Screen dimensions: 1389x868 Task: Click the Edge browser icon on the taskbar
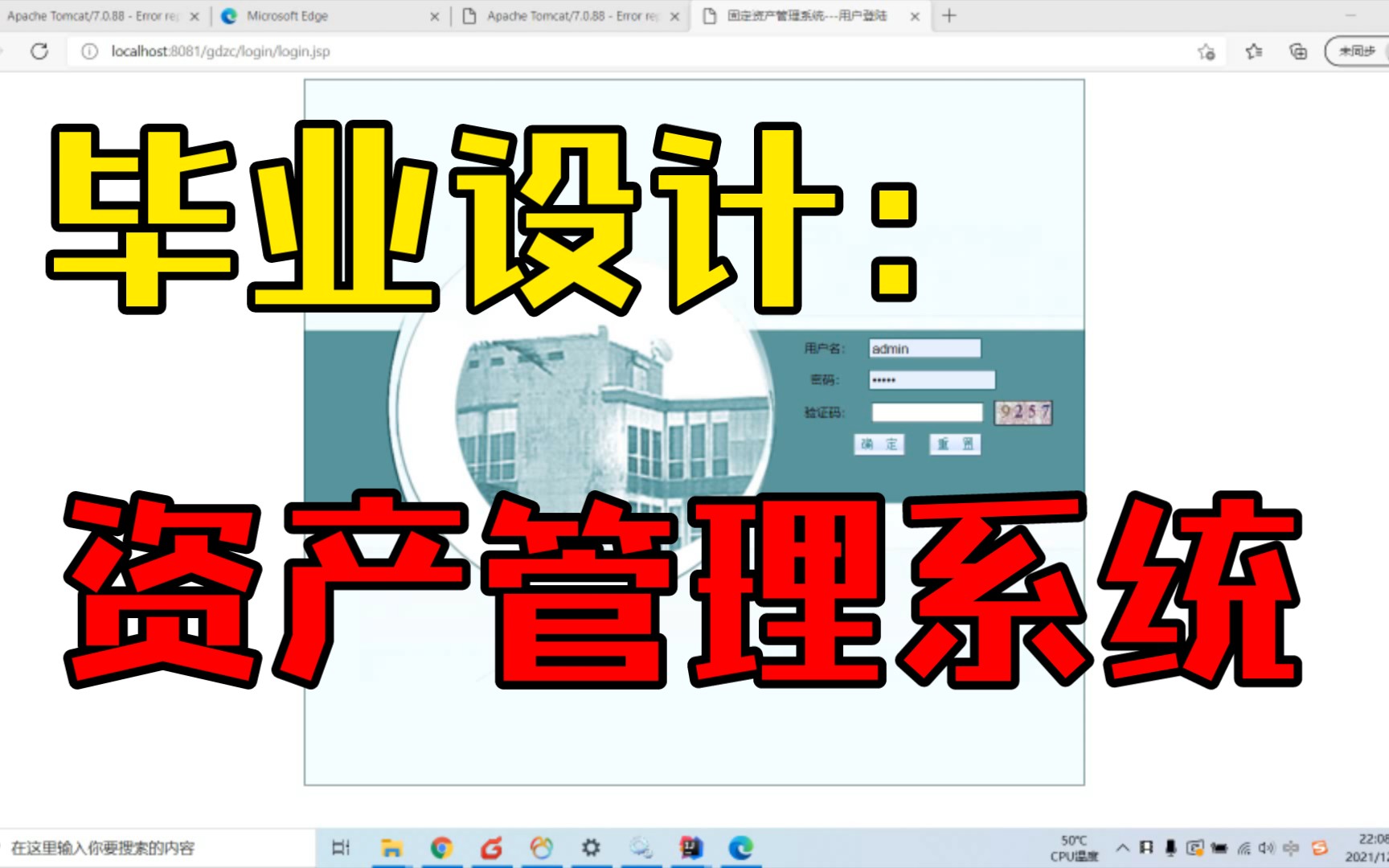point(740,848)
